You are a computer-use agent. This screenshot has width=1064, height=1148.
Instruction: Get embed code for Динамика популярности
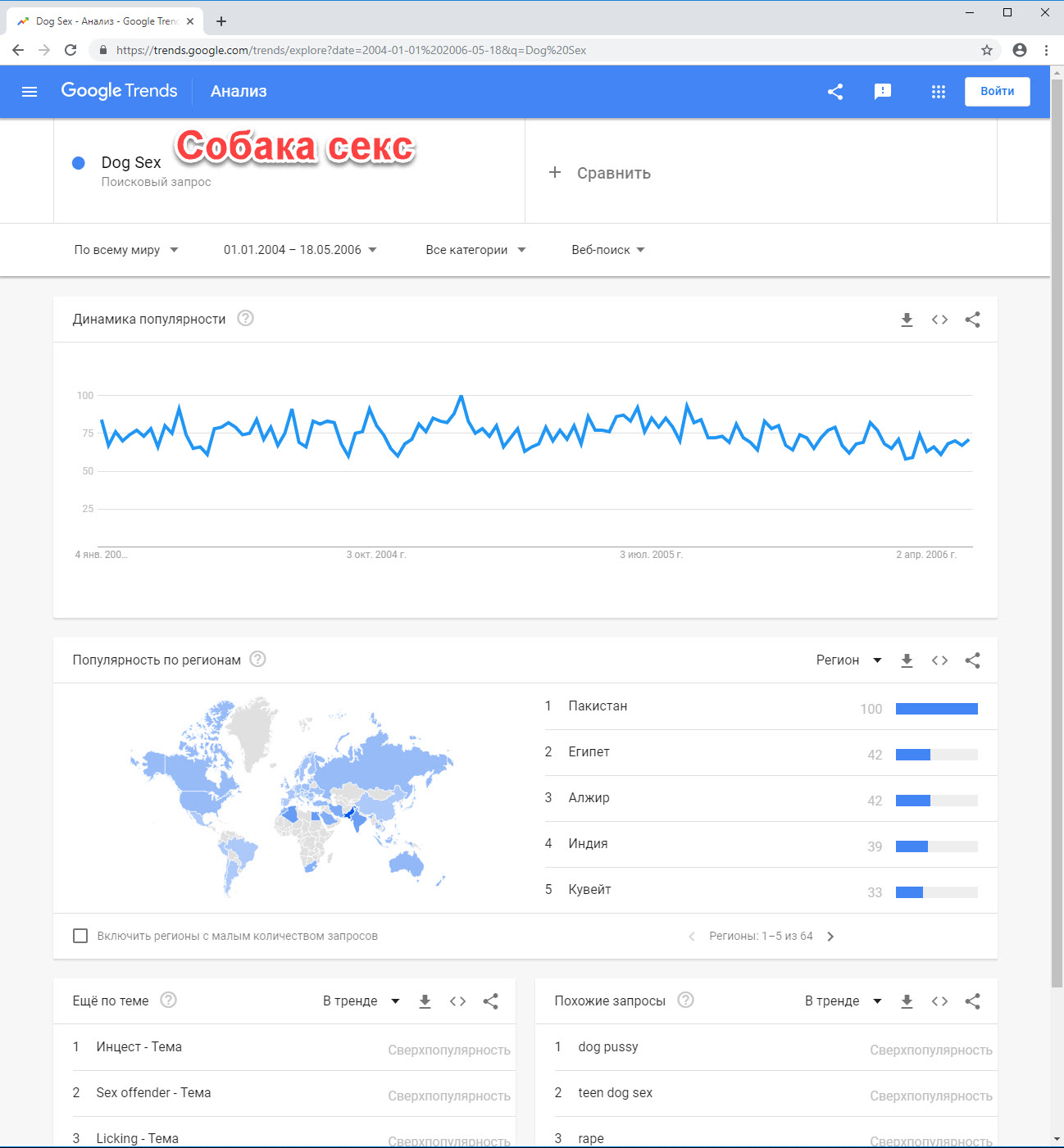[939, 320]
